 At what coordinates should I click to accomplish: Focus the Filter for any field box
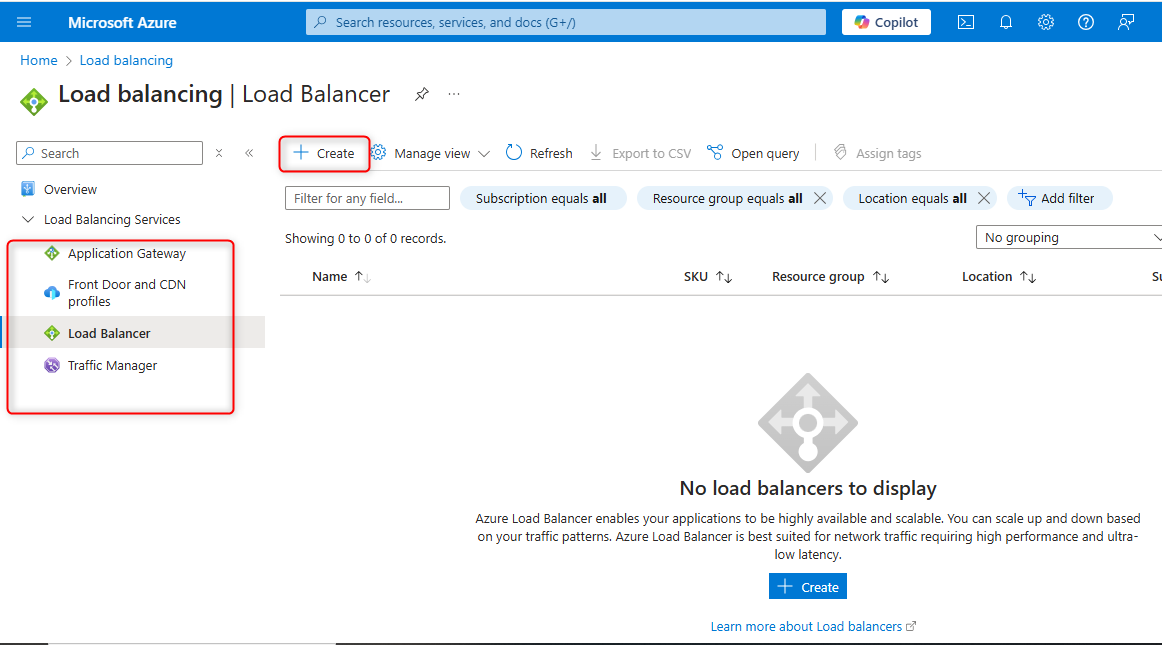(x=367, y=198)
